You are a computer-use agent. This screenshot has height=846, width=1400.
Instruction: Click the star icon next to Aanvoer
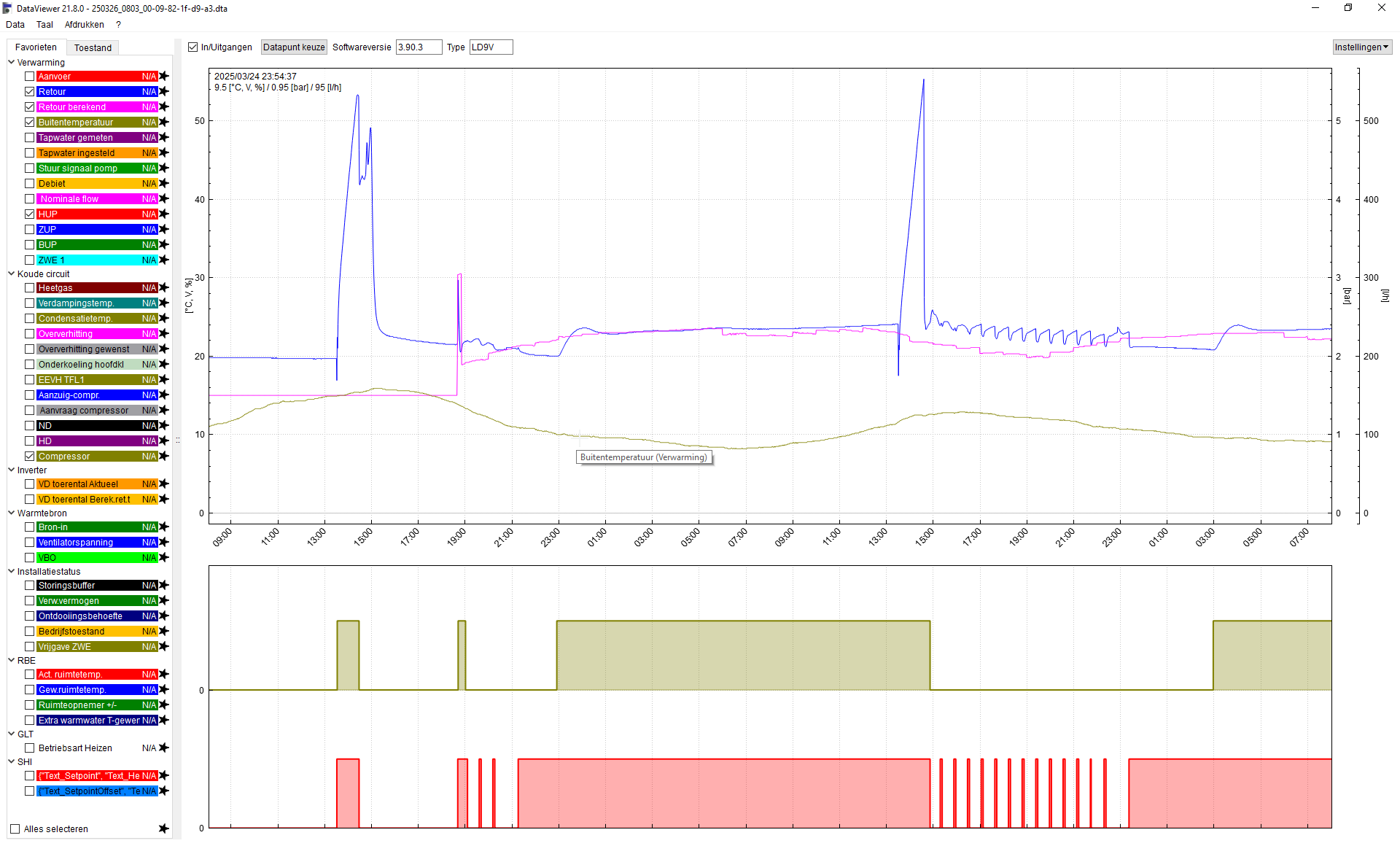tap(164, 76)
